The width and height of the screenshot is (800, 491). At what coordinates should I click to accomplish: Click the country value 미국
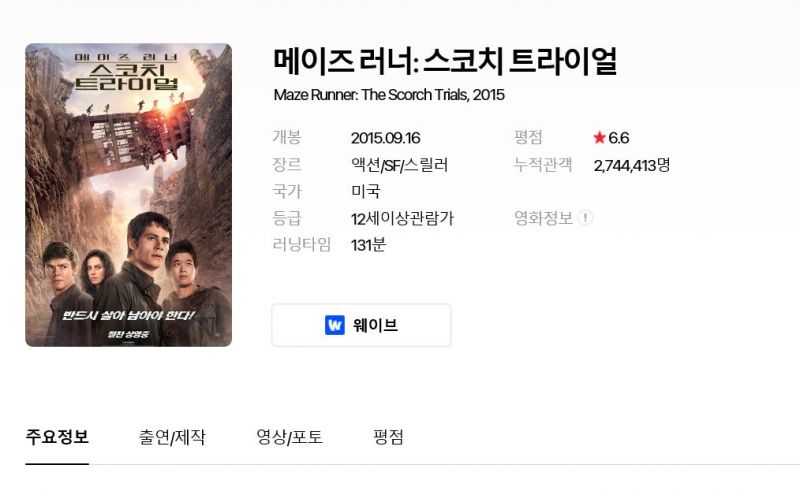click(366, 191)
